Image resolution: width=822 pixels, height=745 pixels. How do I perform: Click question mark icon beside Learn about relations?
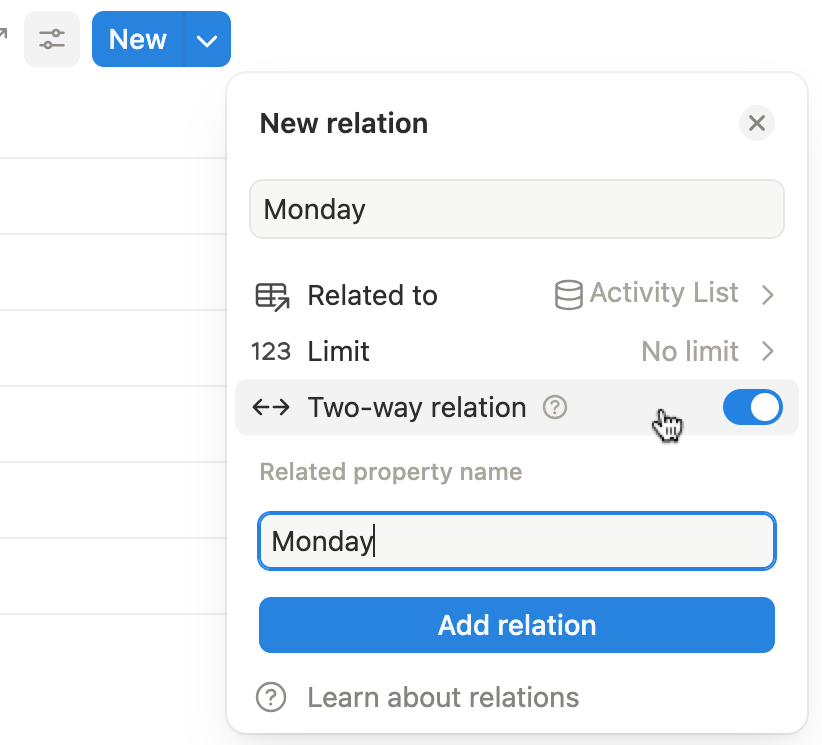[x=271, y=697]
